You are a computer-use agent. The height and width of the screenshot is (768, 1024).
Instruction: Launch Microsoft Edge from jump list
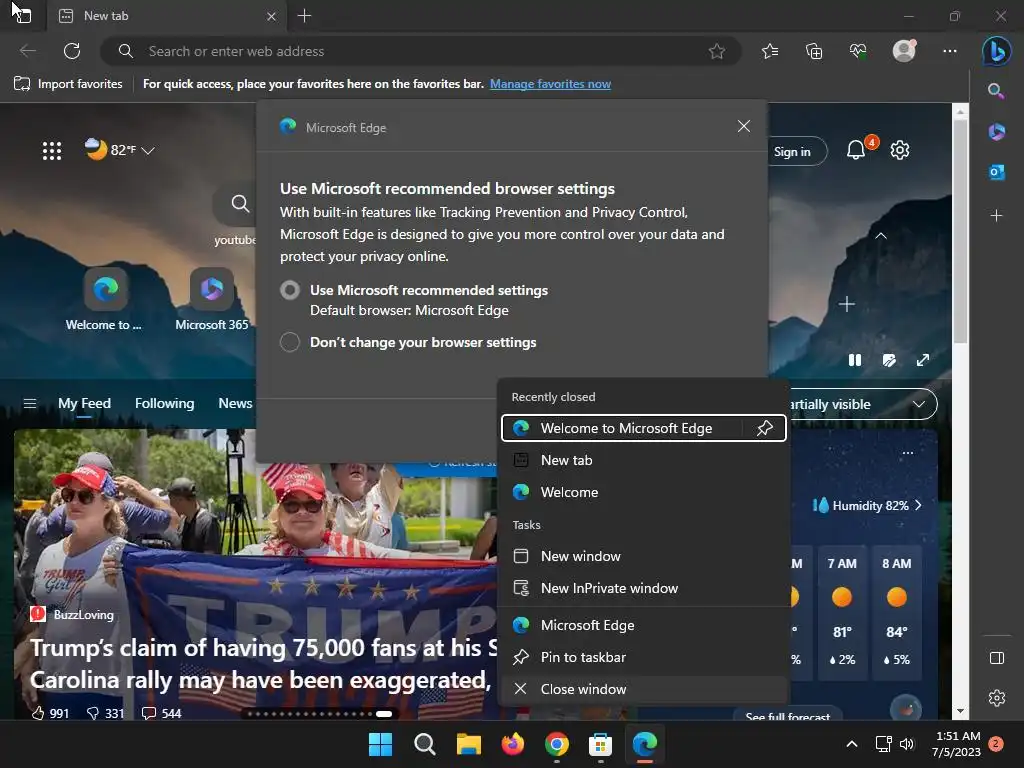click(643, 626)
